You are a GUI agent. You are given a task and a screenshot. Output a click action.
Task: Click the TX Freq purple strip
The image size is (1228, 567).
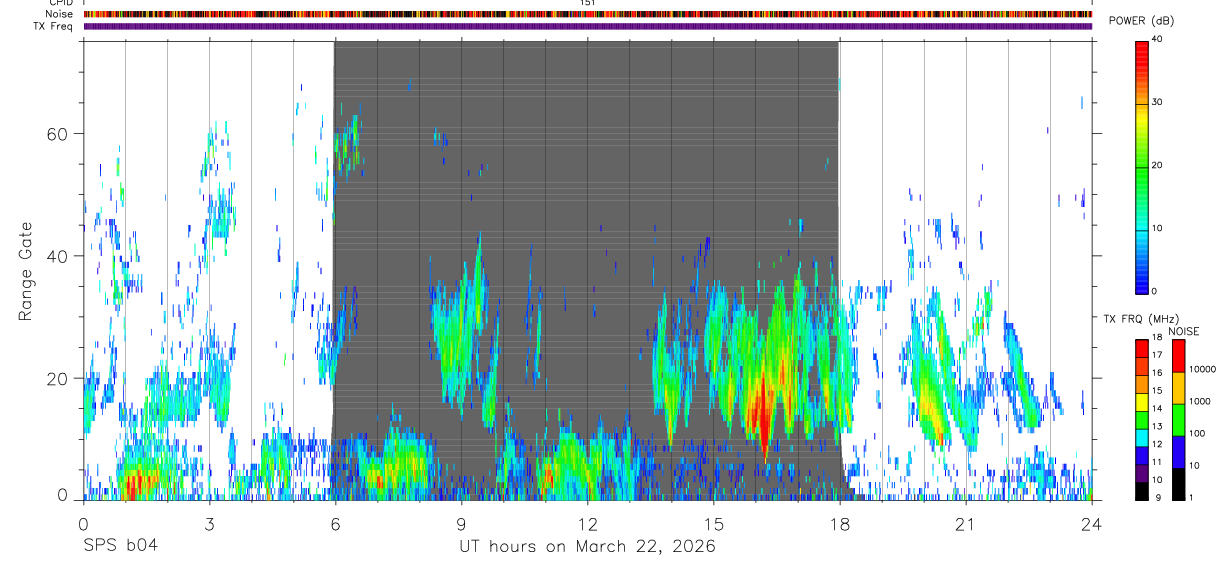[x=588, y=26]
